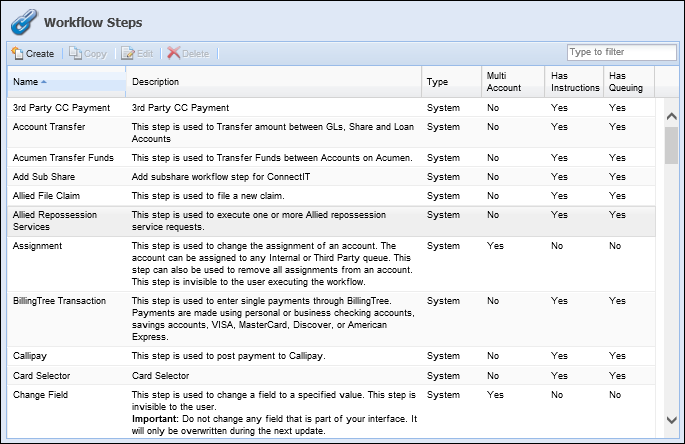The width and height of the screenshot is (685, 444).
Task: Select the Acumen Transfer Funds row
Action: pyautogui.click(x=332, y=158)
